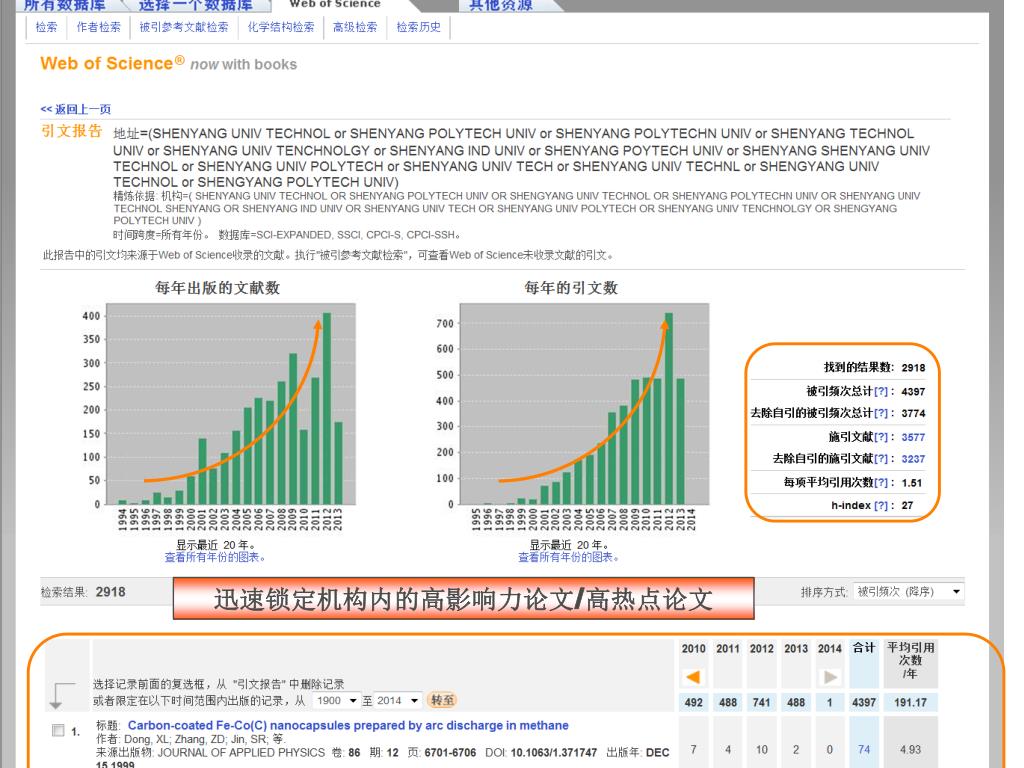Click the [?] help next to 每项平均引用次数
This screenshot has height=768, width=1024.
[x=881, y=483]
